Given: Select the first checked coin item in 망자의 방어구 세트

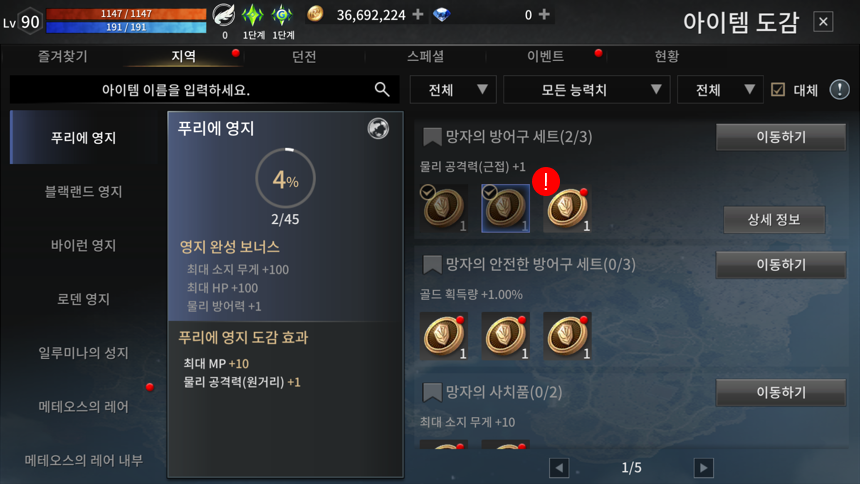Looking at the screenshot, I should point(444,208).
